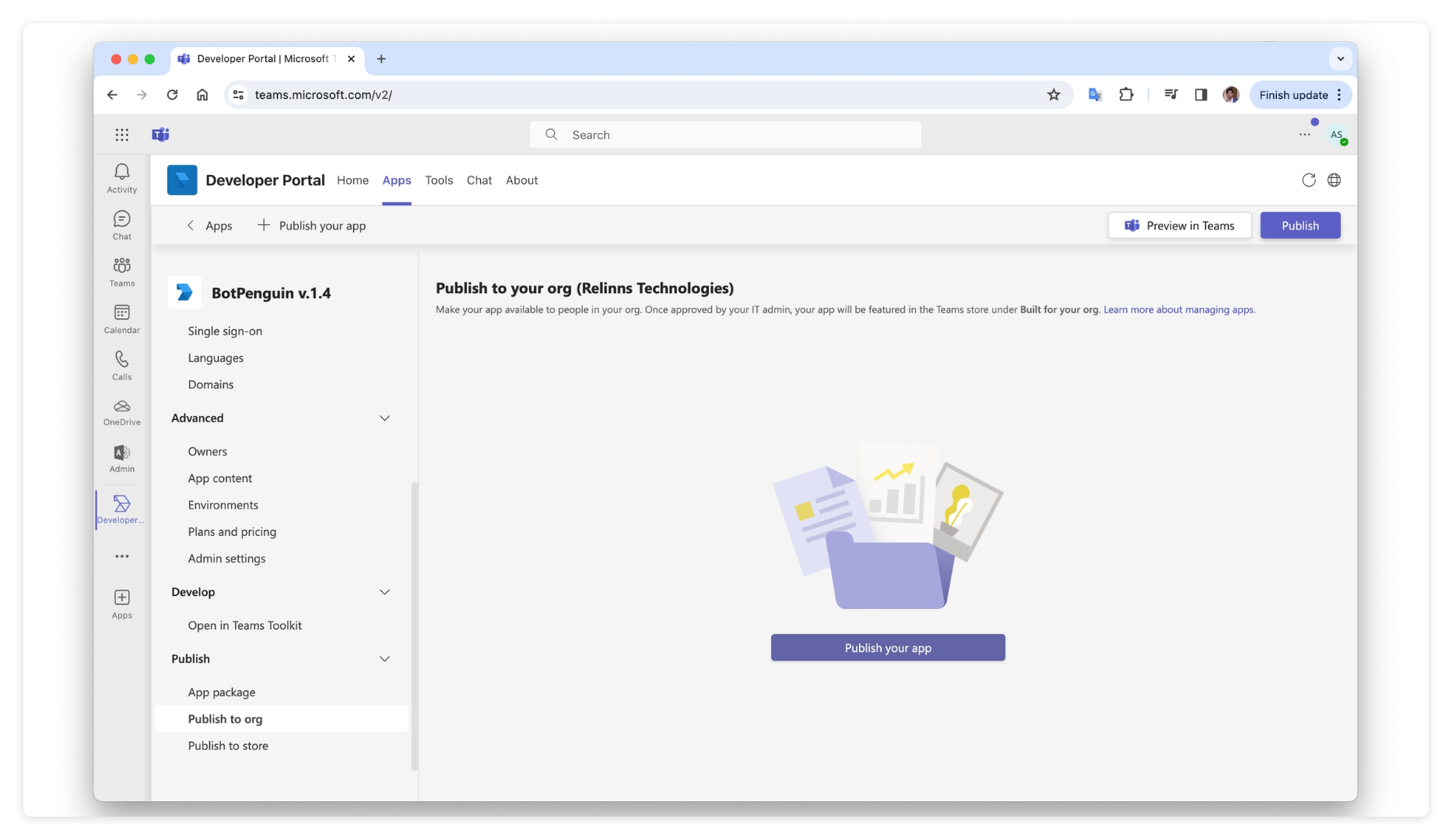Collapse the Advanced section chevron
This screenshot has height=840, width=1452.
click(x=384, y=418)
